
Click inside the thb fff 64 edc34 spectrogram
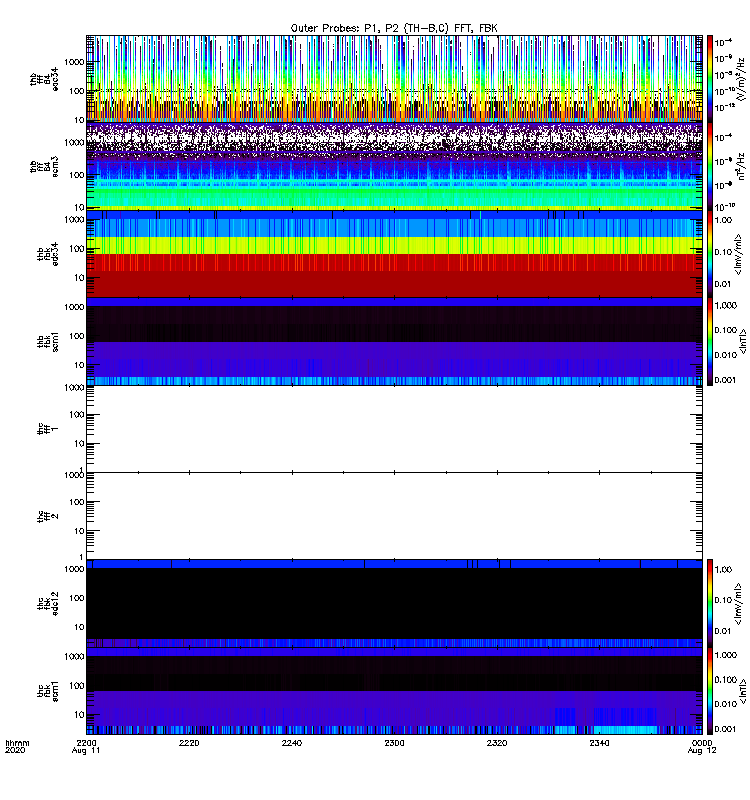394,79
